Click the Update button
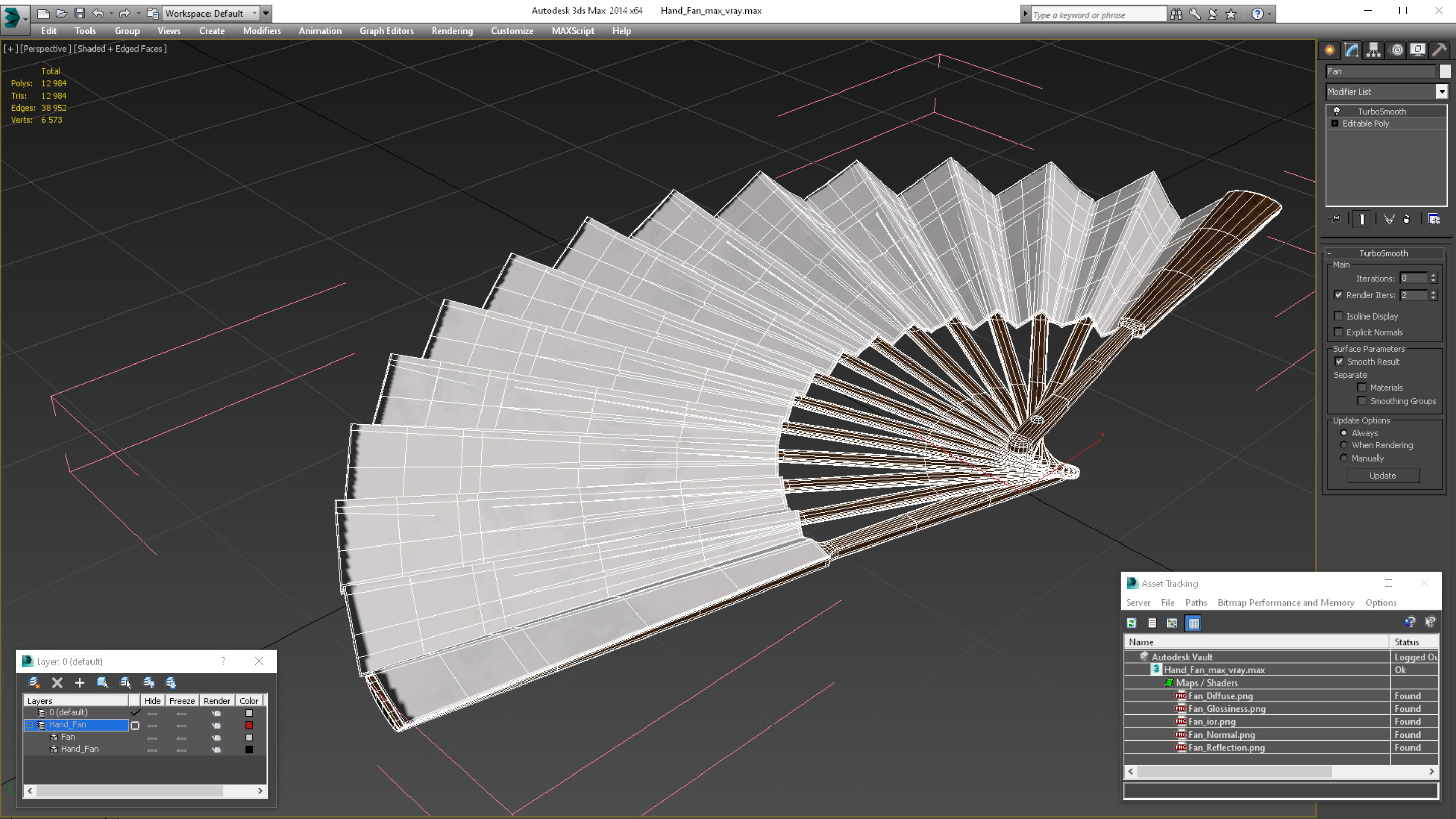 point(1383,475)
